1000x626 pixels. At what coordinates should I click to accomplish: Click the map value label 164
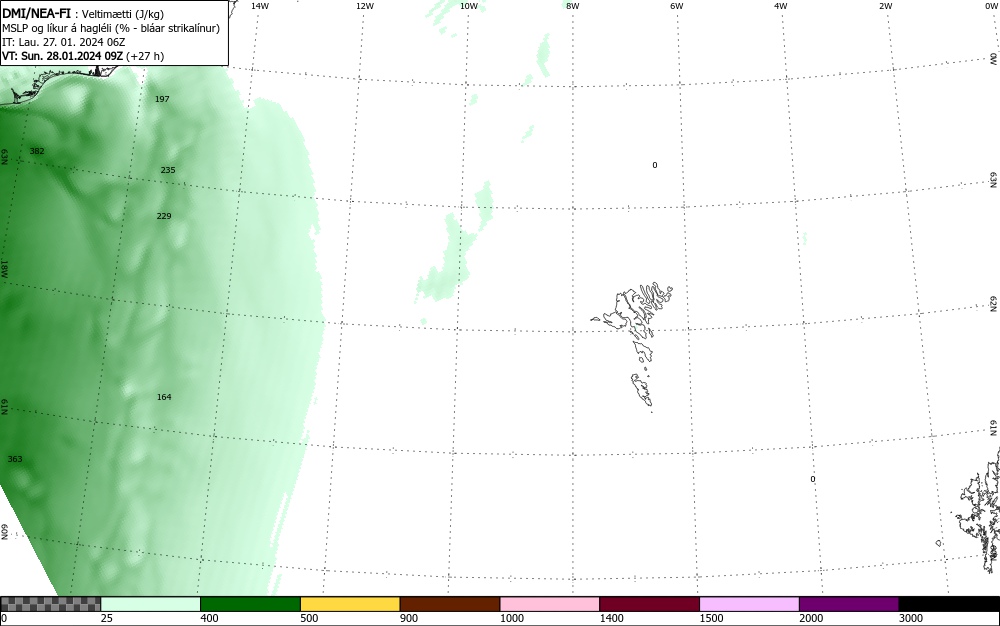pyautogui.click(x=164, y=397)
